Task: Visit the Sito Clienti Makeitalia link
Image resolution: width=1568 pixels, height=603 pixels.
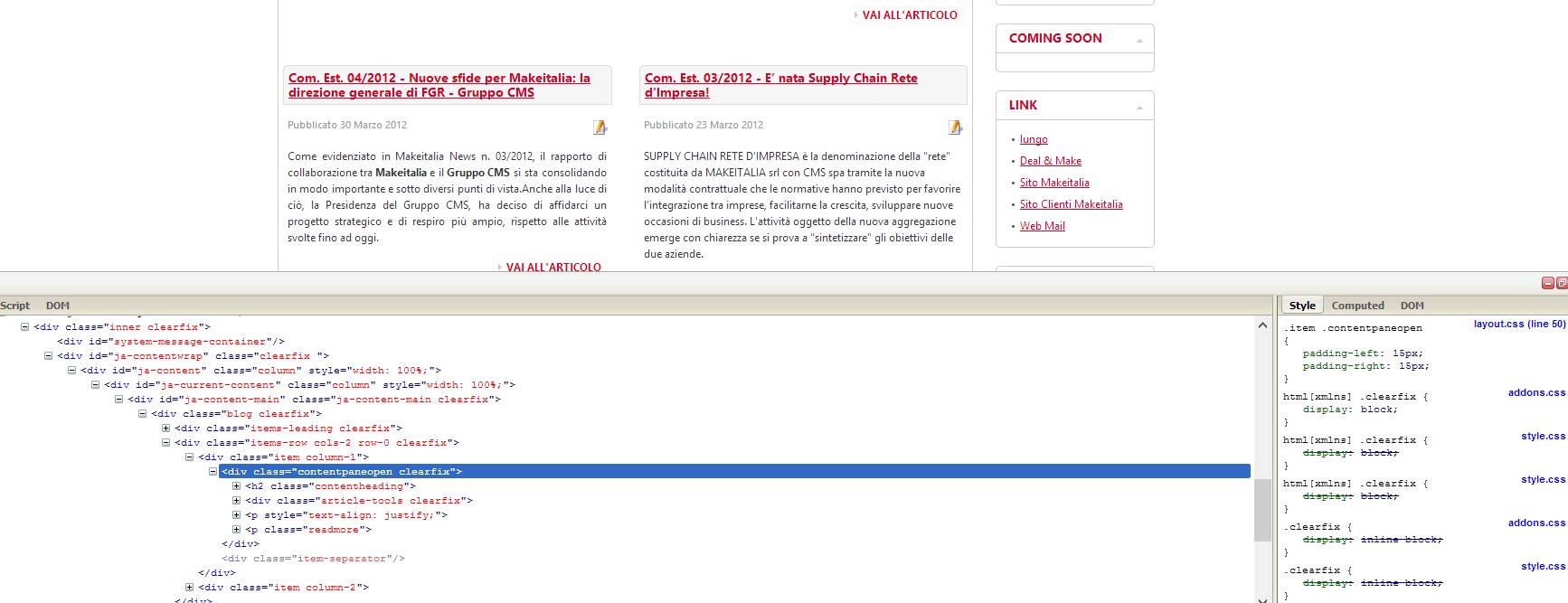Action: [x=1072, y=204]
